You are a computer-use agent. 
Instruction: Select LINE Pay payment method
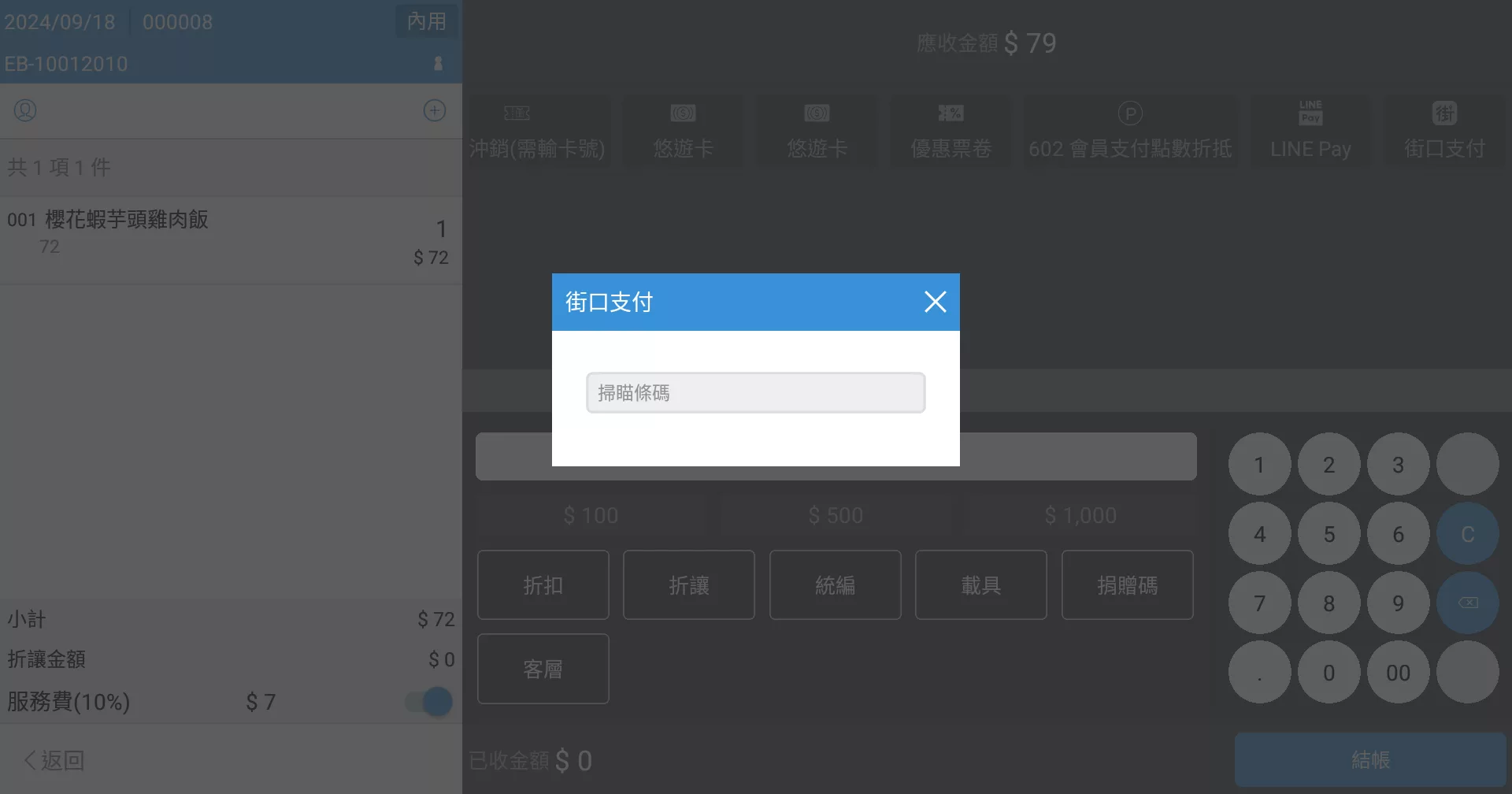[x=1310, y=132]
